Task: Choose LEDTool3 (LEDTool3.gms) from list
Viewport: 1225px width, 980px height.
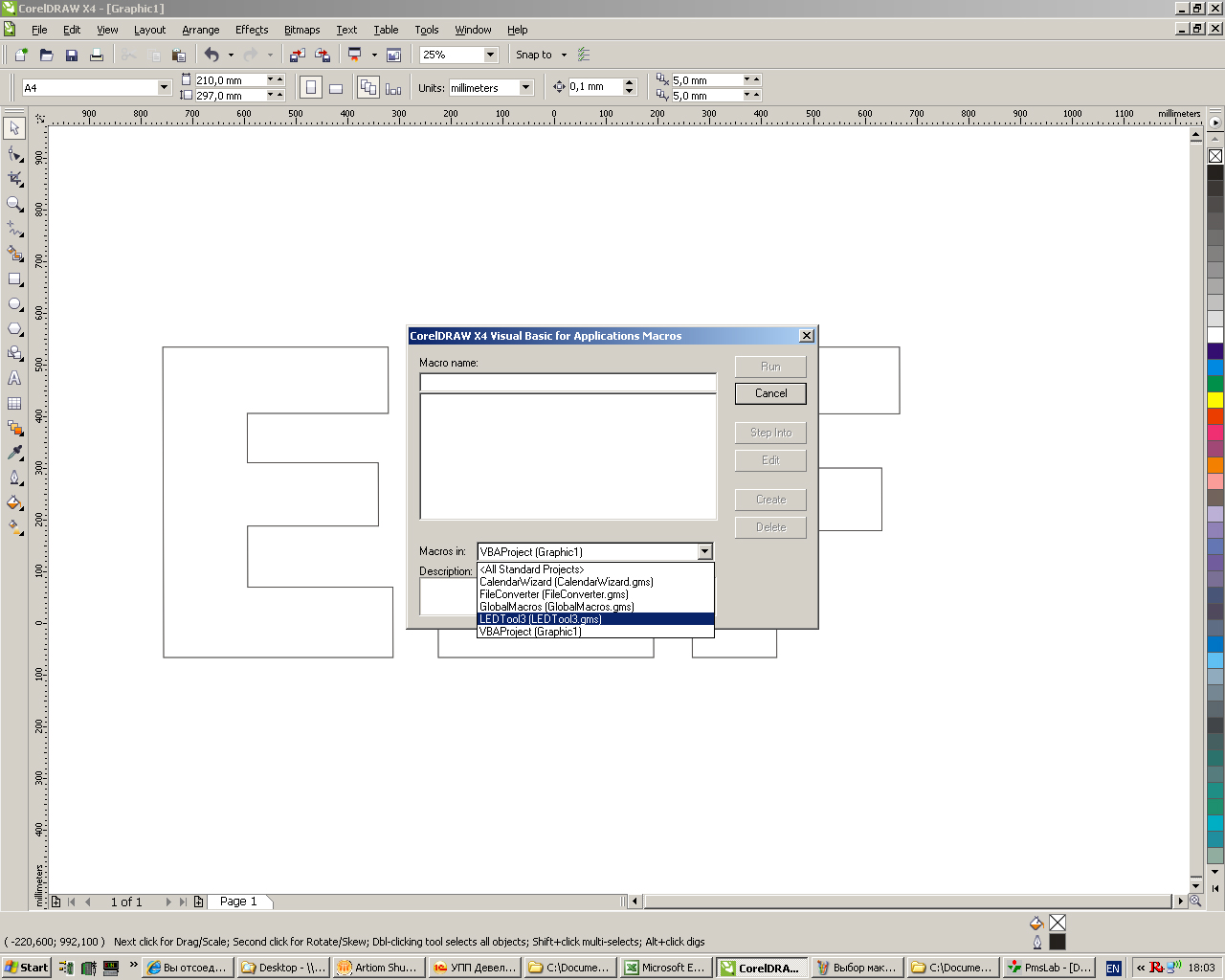Action: click(595, 619)
